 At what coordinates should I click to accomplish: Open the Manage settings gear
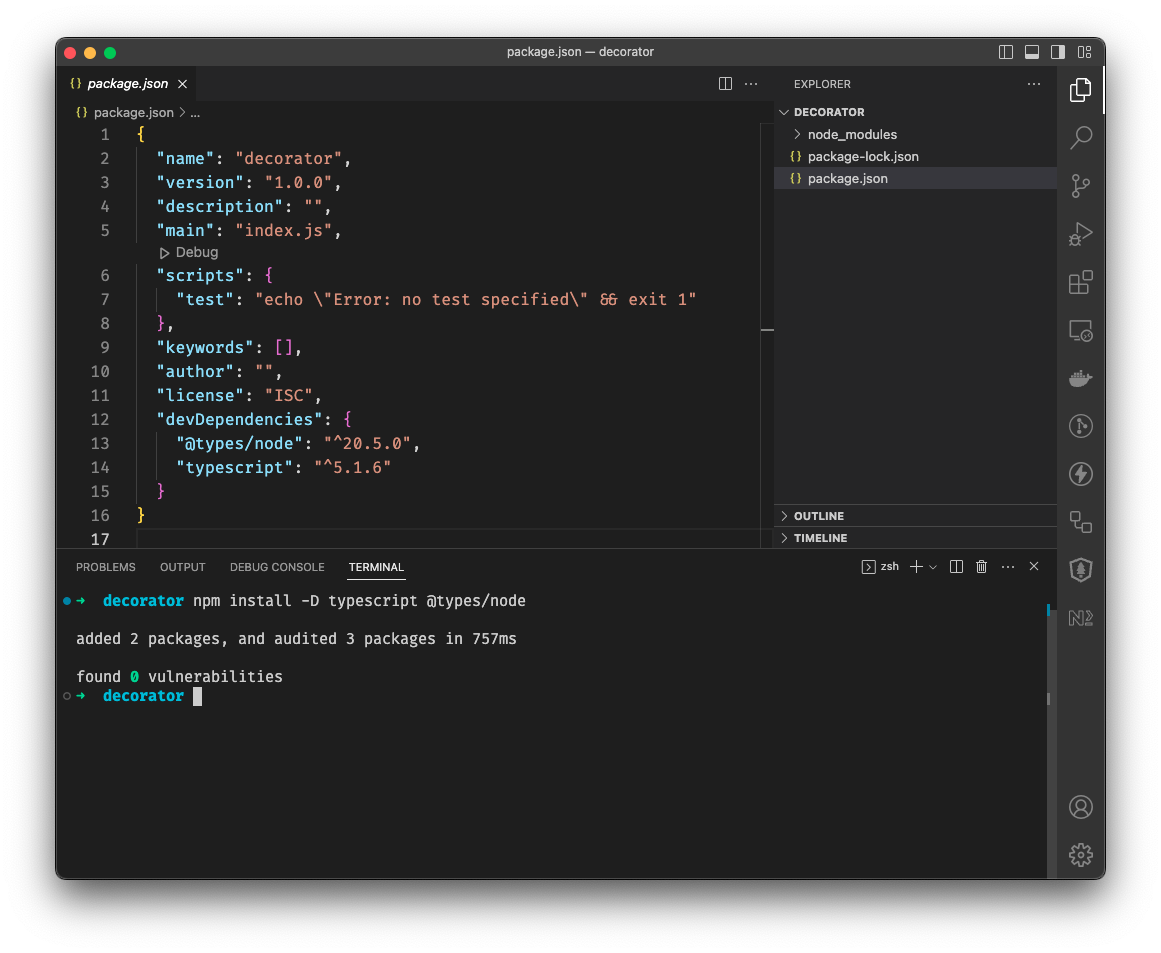[1080, 855]
